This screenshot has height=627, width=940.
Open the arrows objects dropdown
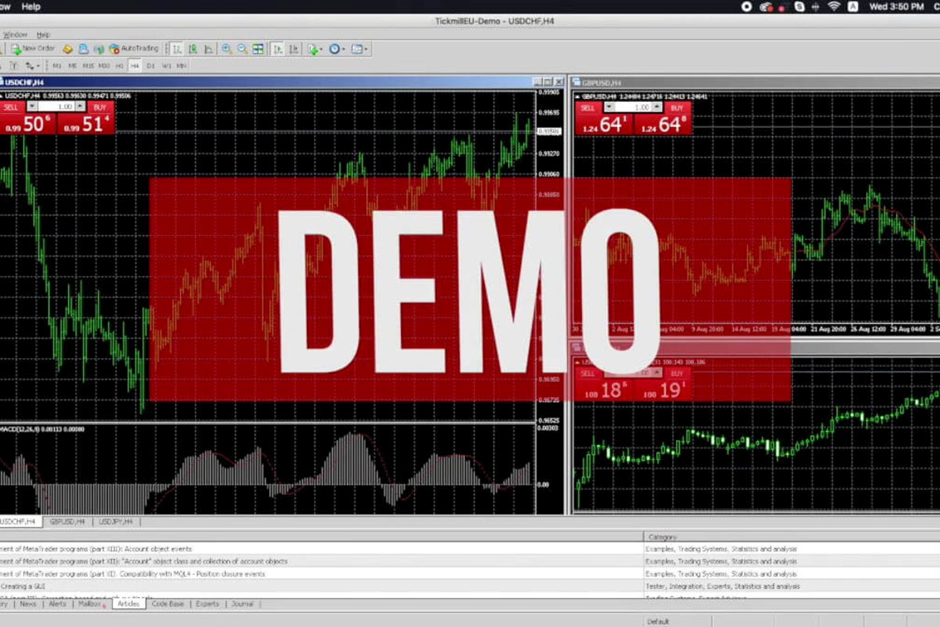click(32, 66)
